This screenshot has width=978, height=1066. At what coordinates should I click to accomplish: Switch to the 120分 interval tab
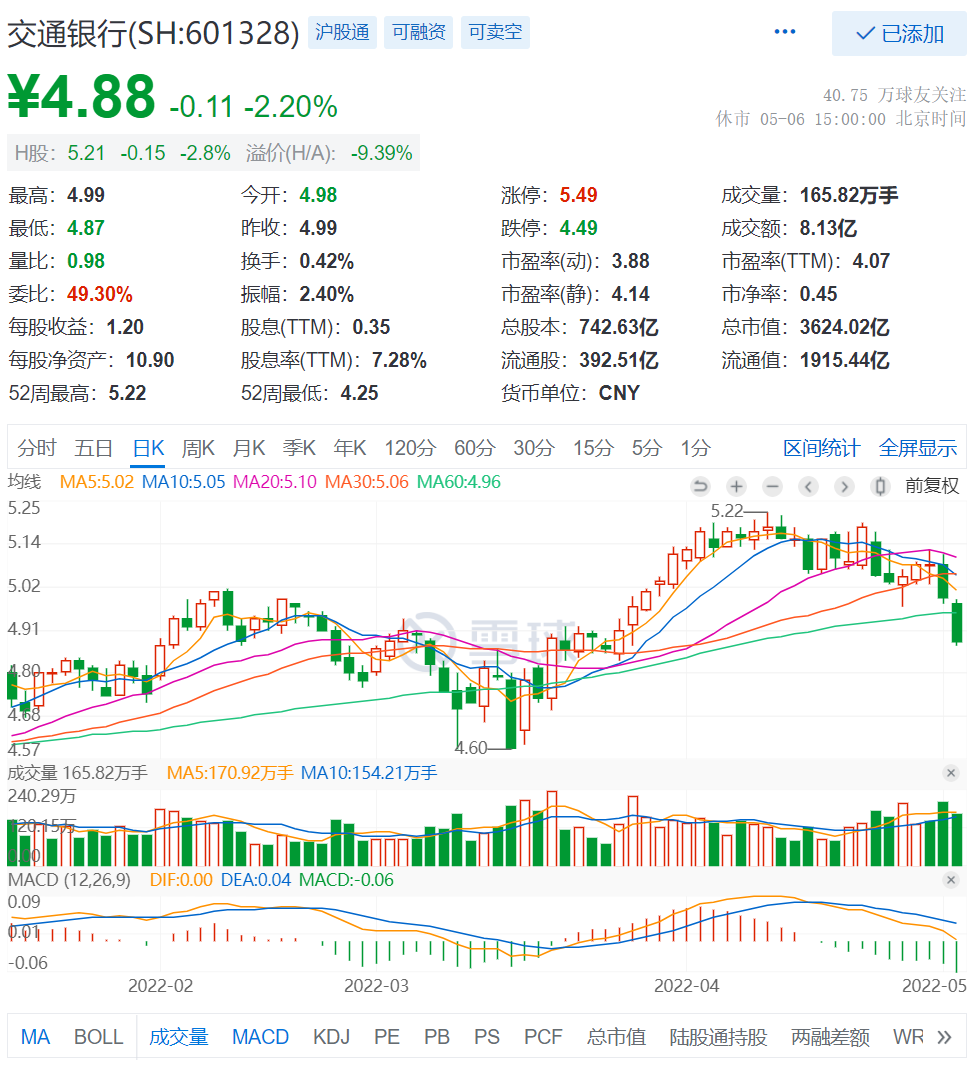click(411, 448)
